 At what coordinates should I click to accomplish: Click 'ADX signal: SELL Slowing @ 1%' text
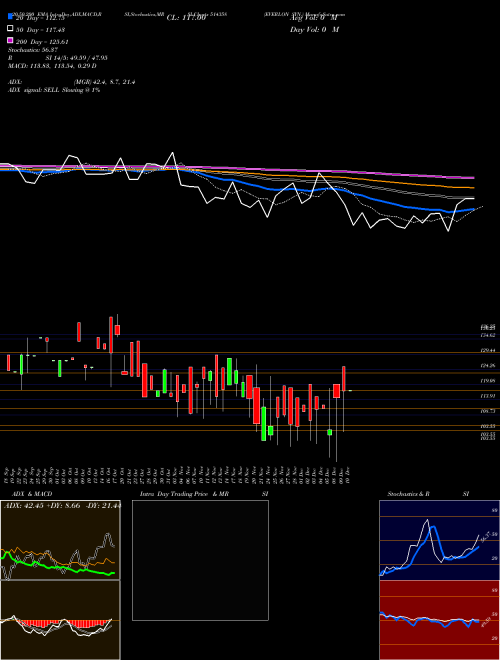(54, 90)
